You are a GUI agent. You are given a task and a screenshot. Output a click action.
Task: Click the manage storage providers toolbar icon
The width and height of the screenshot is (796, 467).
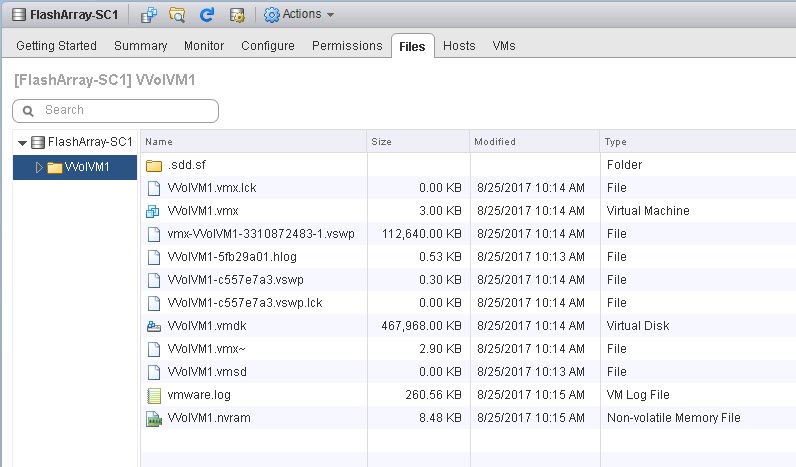point(237,15)
